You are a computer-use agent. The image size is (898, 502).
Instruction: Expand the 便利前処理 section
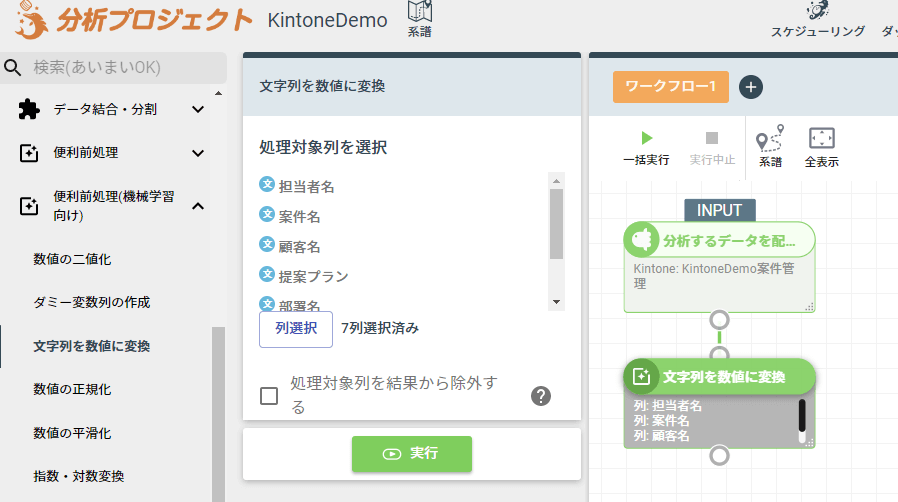coord(198,153)
